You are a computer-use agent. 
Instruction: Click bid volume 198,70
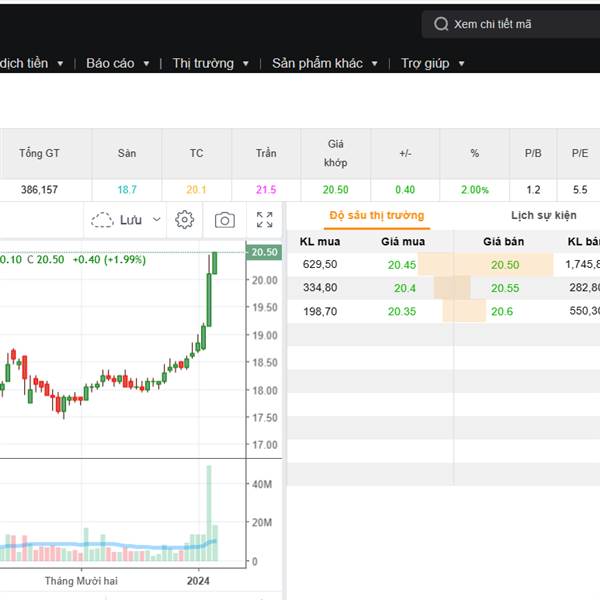point(320,311)
